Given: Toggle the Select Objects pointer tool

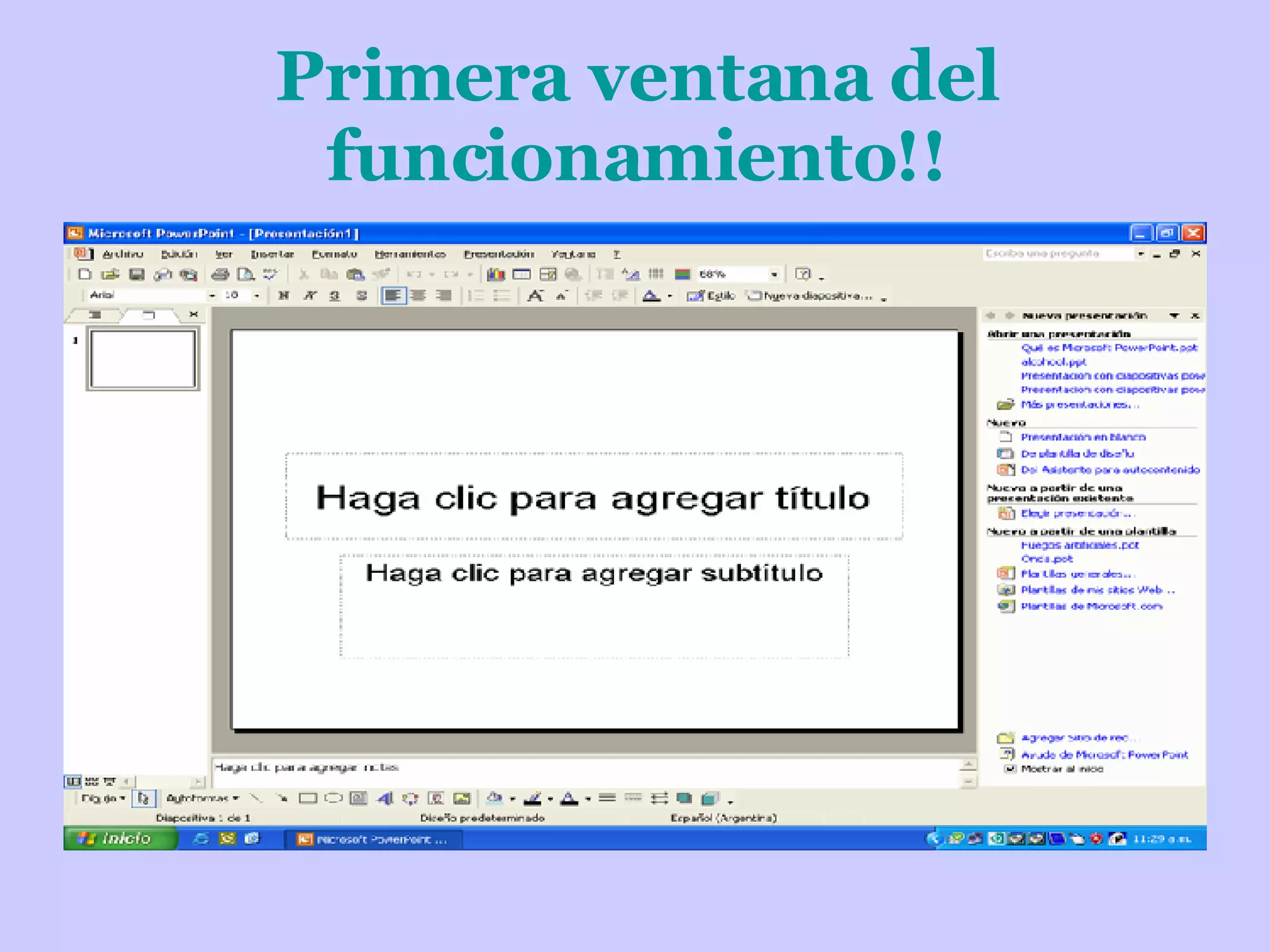Looking at the screenshot, I should [x=143, y=798].
